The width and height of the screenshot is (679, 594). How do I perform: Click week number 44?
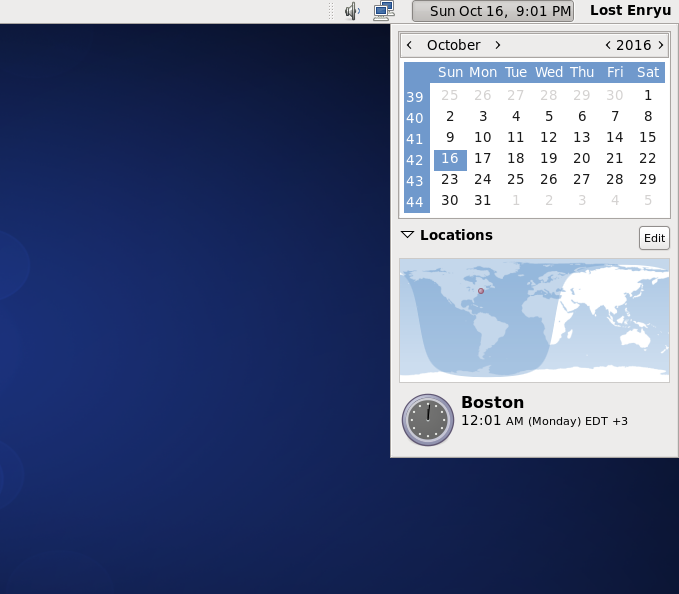coord(415,202)
